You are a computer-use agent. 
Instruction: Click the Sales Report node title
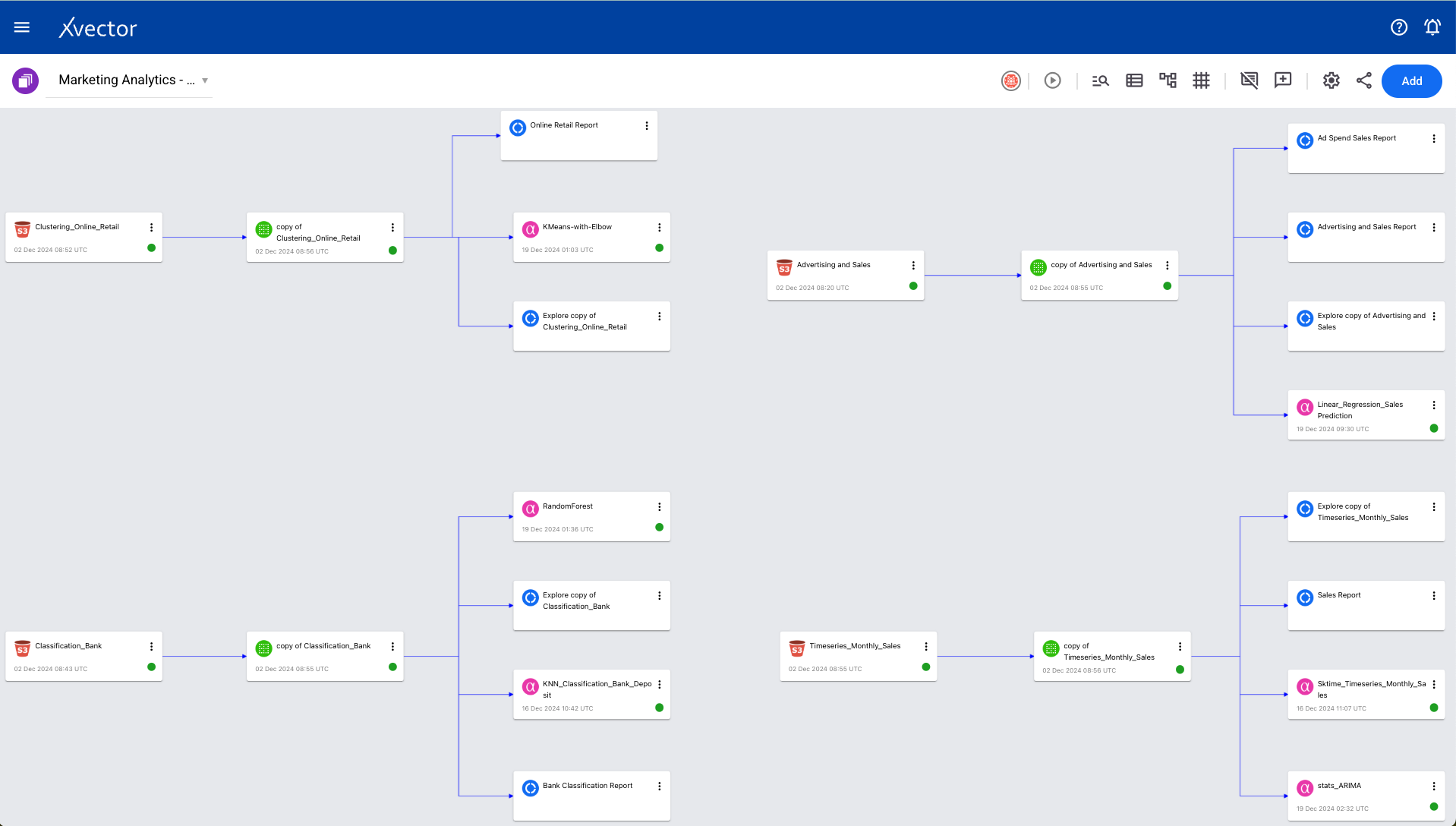[x=1338, y=595]
